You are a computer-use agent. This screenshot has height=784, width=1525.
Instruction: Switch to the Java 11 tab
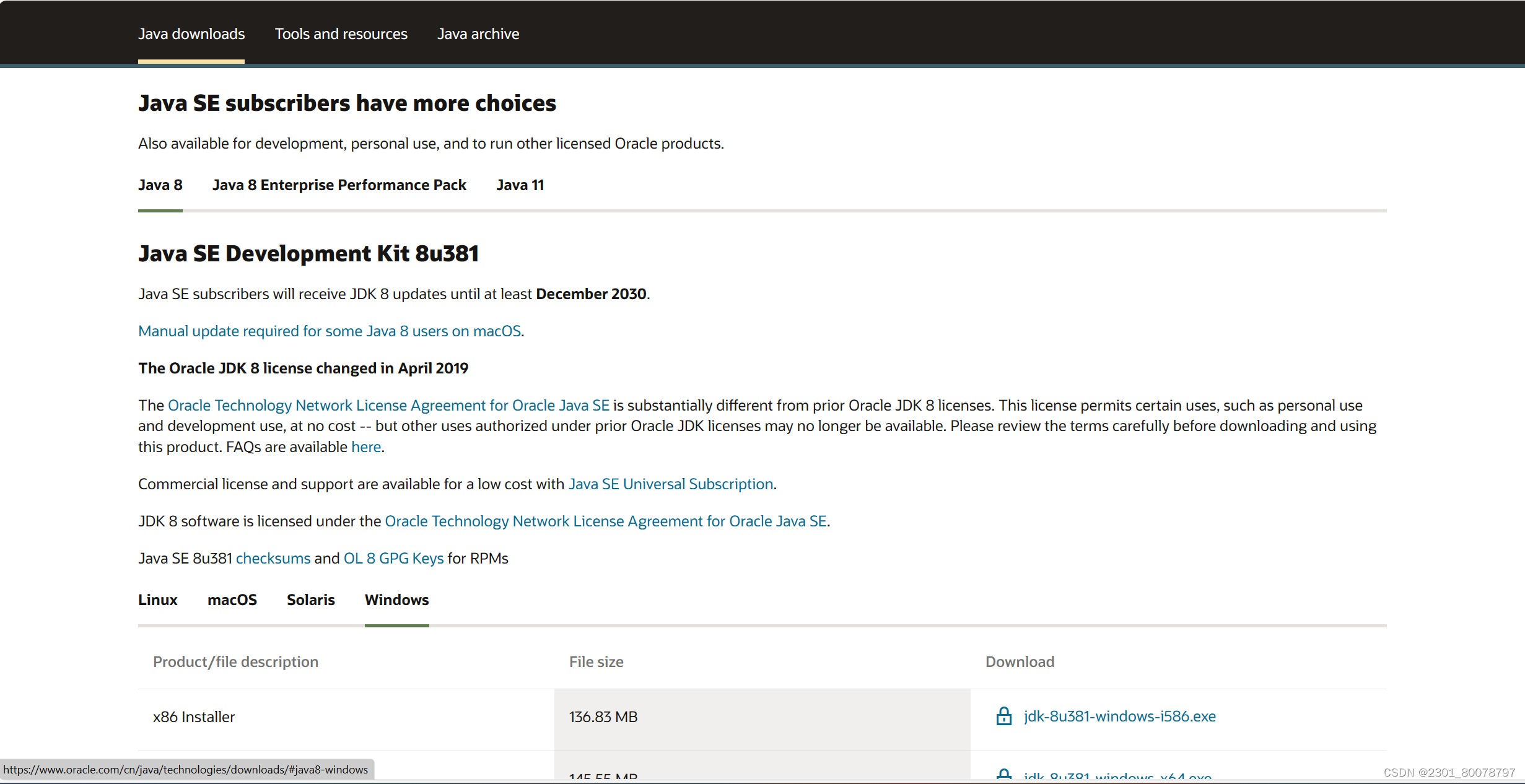click(x=520, y=185)
